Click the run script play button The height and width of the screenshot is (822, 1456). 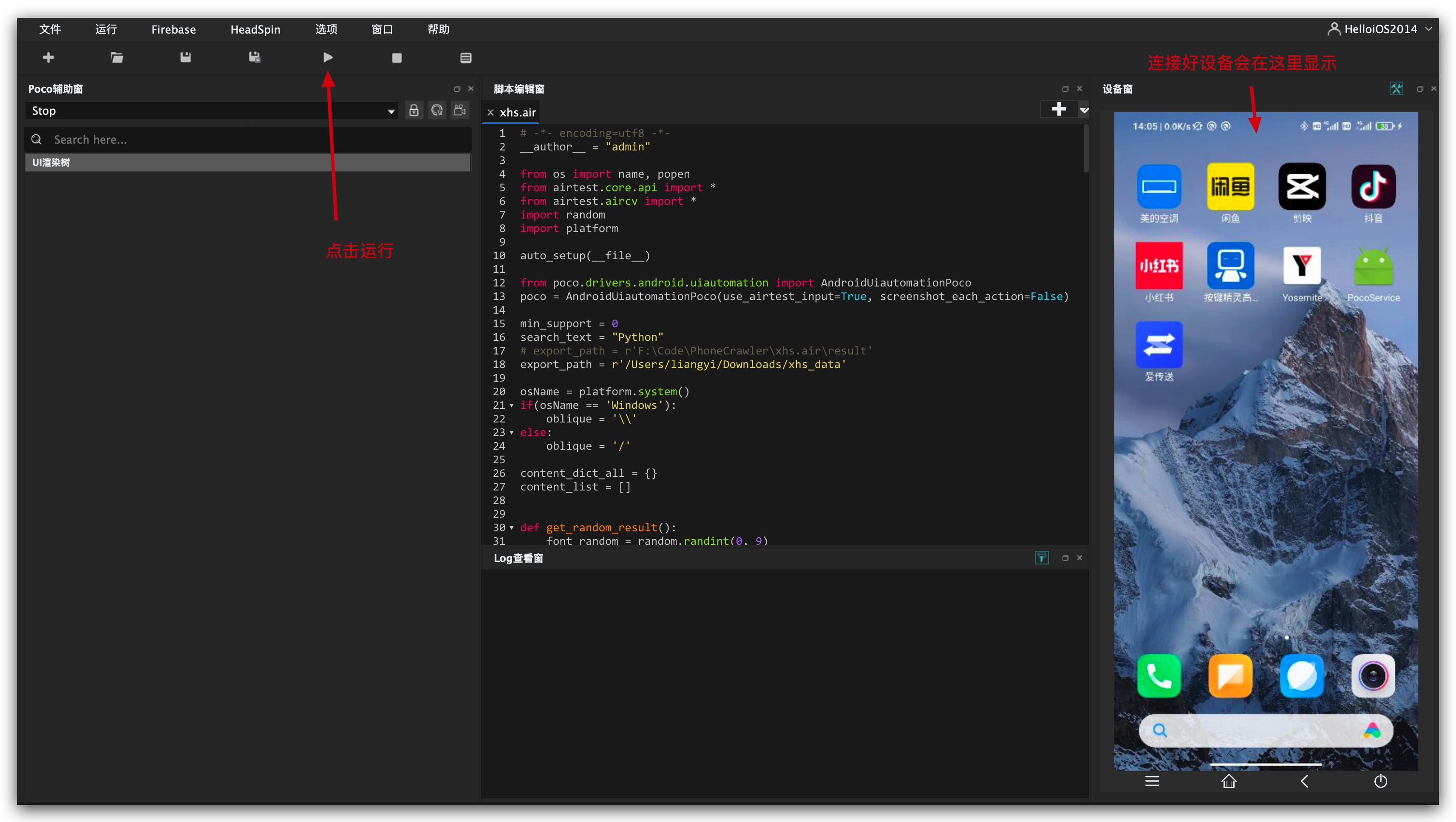click(x=328, y=57)
